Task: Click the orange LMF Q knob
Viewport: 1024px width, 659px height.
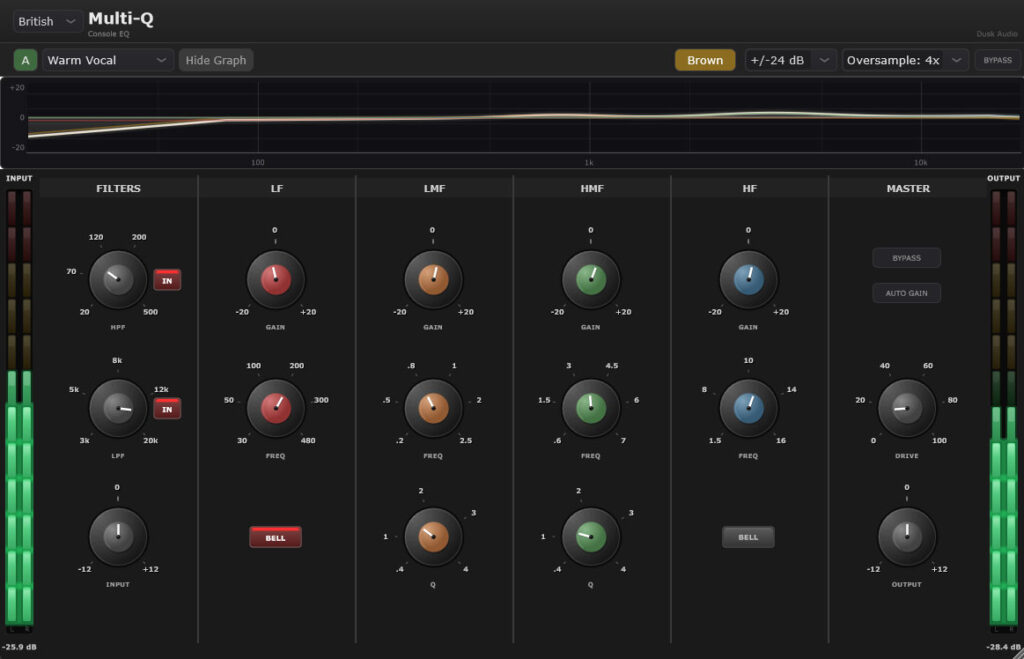Action: pyautogui.click(x=433, y=537)
